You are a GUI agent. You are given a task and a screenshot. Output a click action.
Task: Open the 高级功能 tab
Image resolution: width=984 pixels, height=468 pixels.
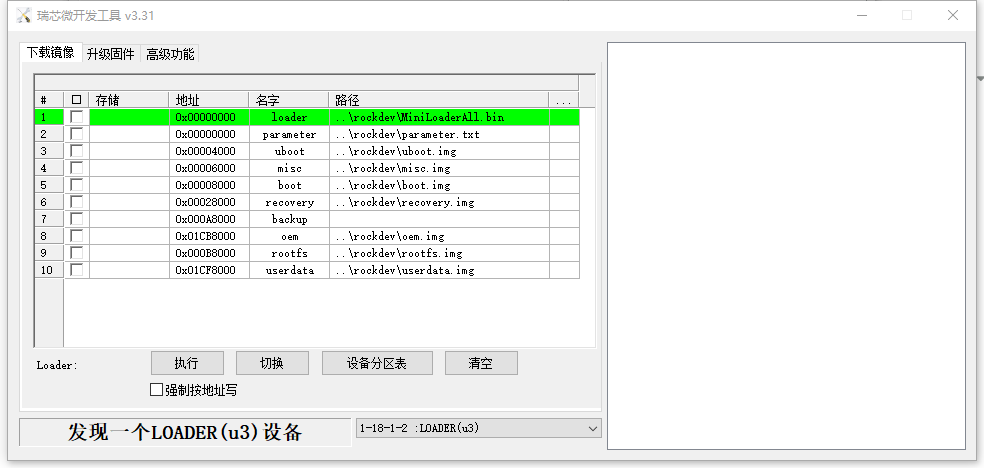click(x=170, y=54)
